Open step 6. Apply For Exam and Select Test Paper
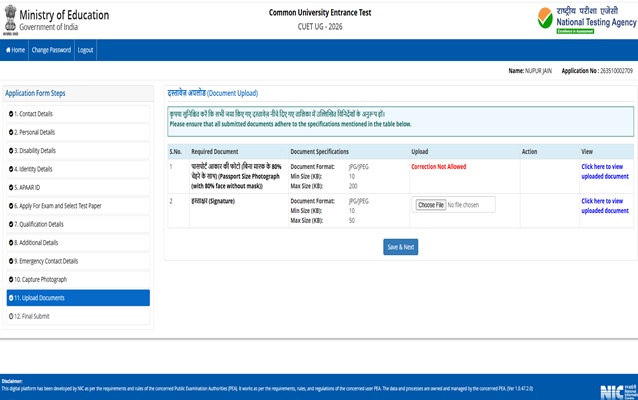 coord(78,206)
